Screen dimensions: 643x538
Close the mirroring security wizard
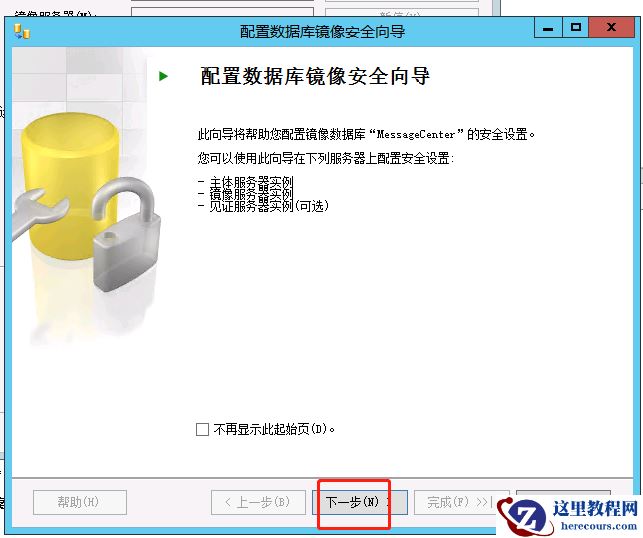click(x=611, y=28)
